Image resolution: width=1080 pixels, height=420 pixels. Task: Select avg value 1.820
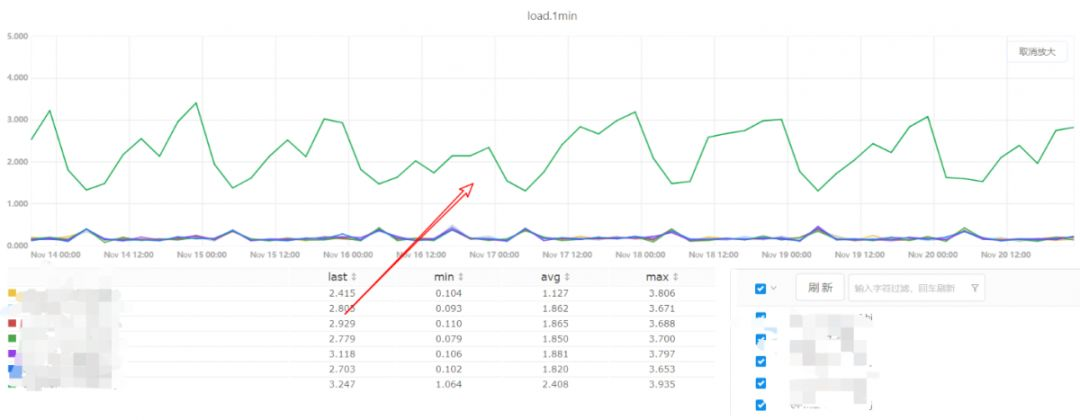(555, 369)
